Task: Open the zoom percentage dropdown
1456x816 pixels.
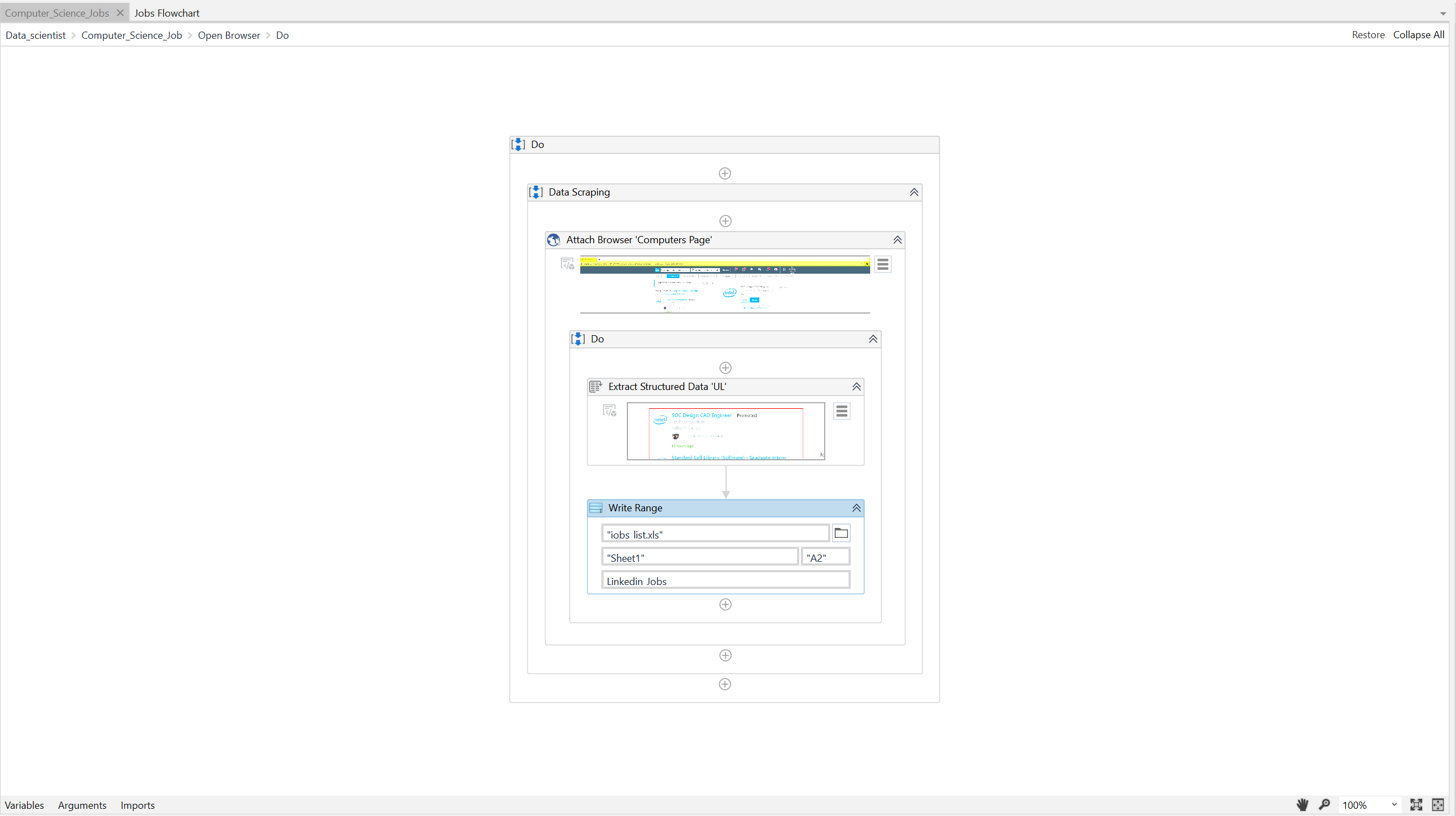Action: [1394, 805]
